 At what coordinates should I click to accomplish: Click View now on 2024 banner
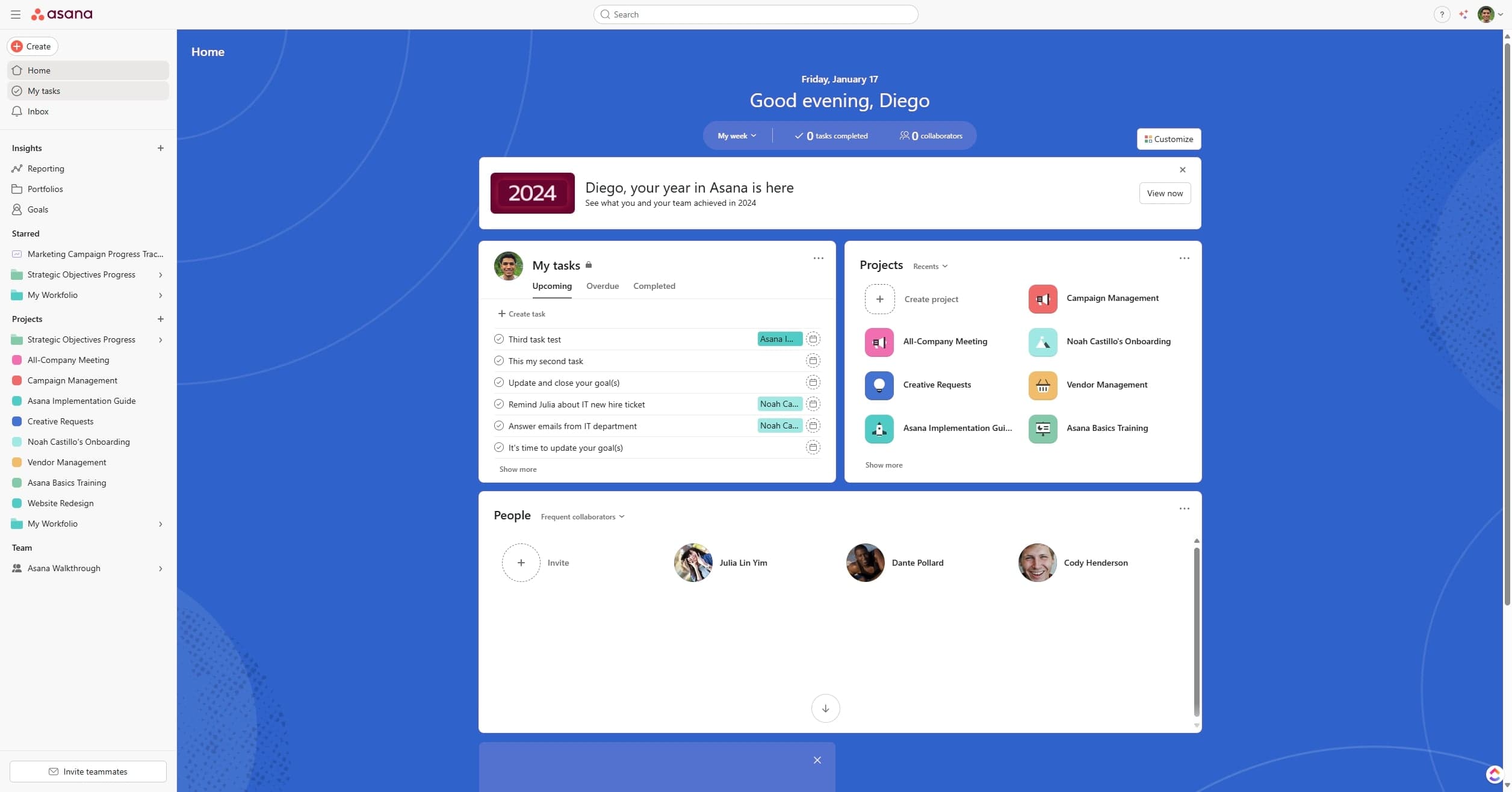[x=1165, y=193]
